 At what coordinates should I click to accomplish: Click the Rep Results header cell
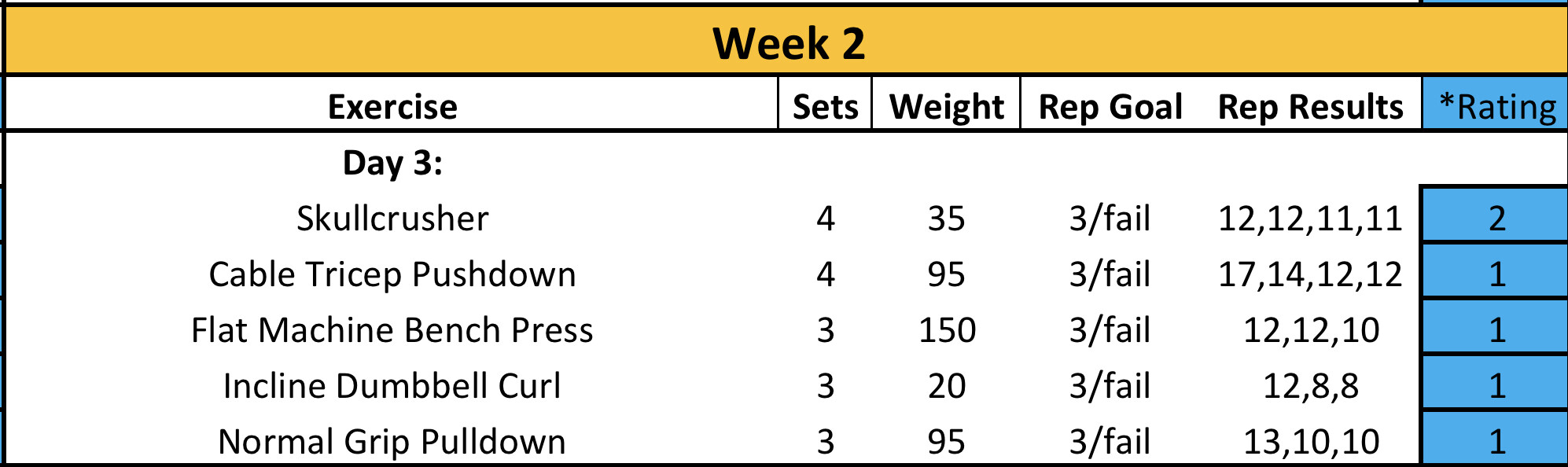click(x=1310, y=106)
